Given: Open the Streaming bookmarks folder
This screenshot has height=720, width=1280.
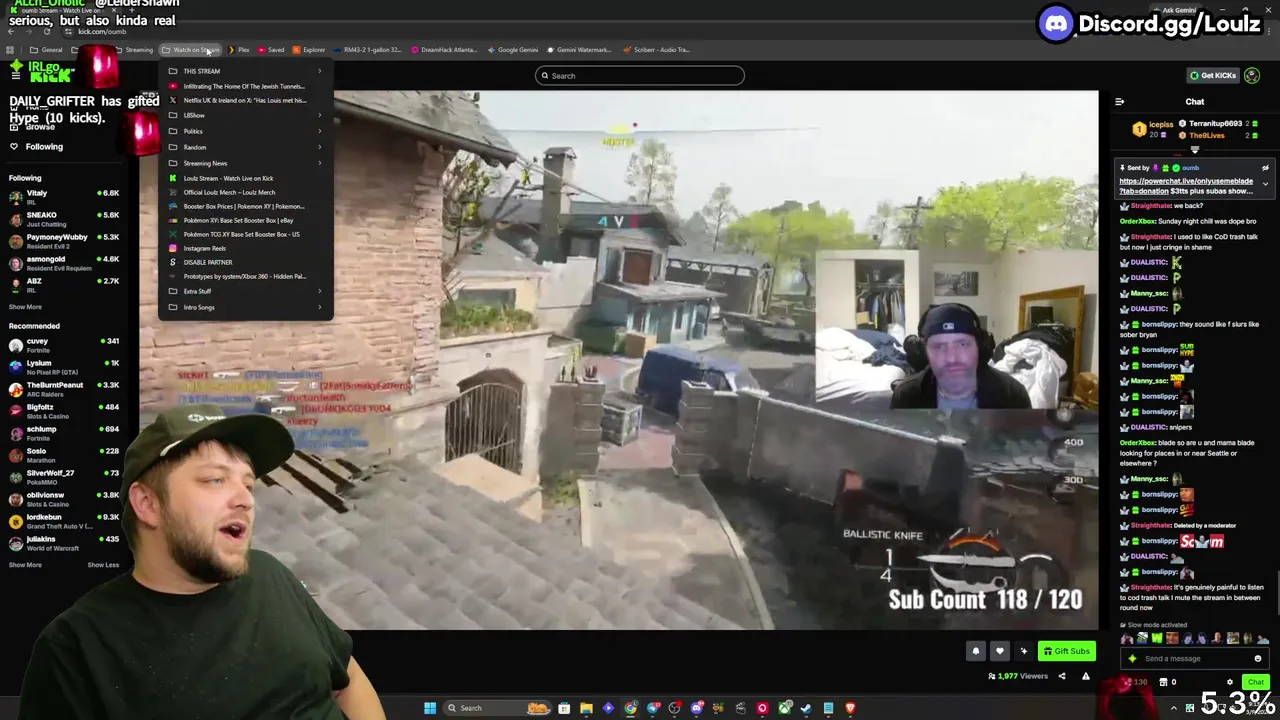Looking at the screenshot, I should click(x=134, y=49).
